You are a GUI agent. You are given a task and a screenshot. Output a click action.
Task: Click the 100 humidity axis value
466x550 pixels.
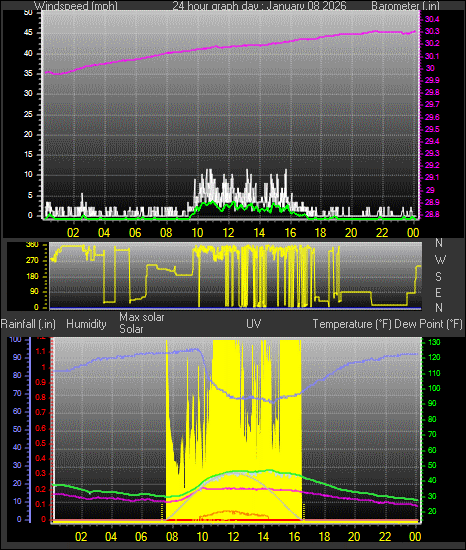tap(15, 340)
